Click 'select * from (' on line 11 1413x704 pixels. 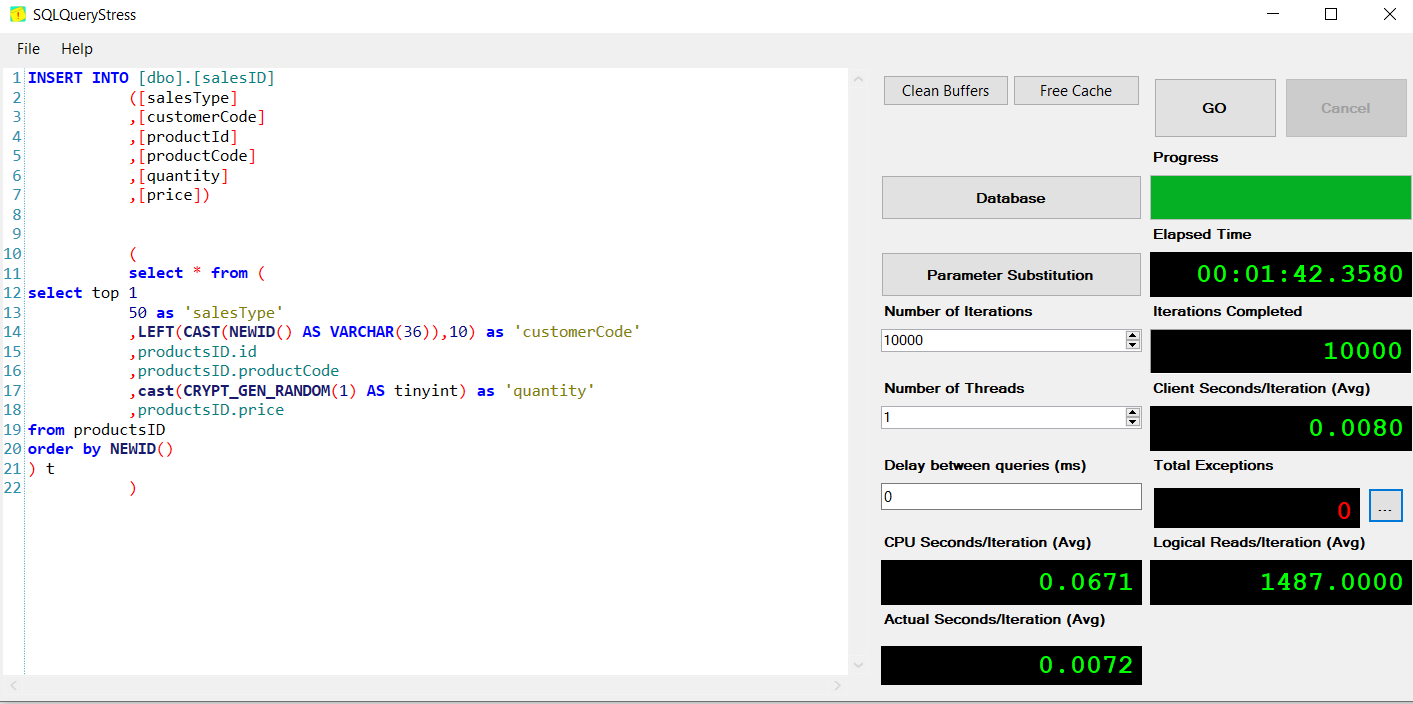(x=197, y=273)
